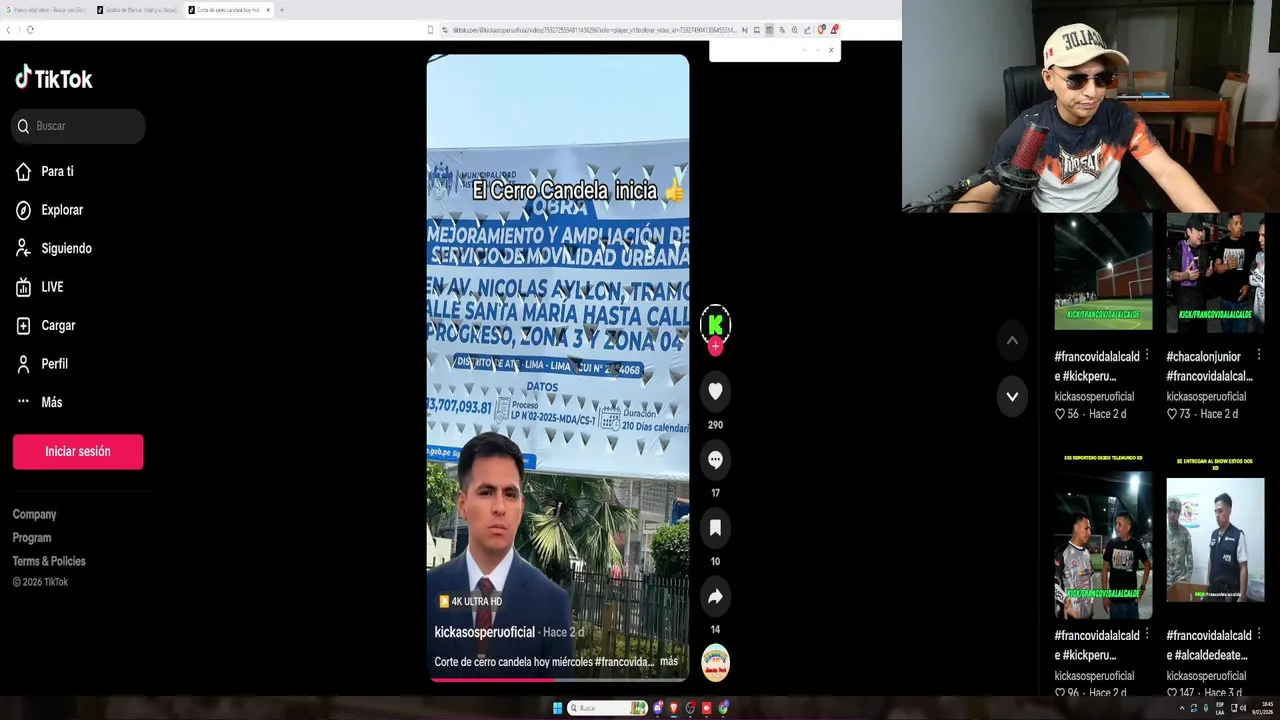Show hidden system tray icons
This screenshot has width=1280, height=720.
tap(1181, 708)
